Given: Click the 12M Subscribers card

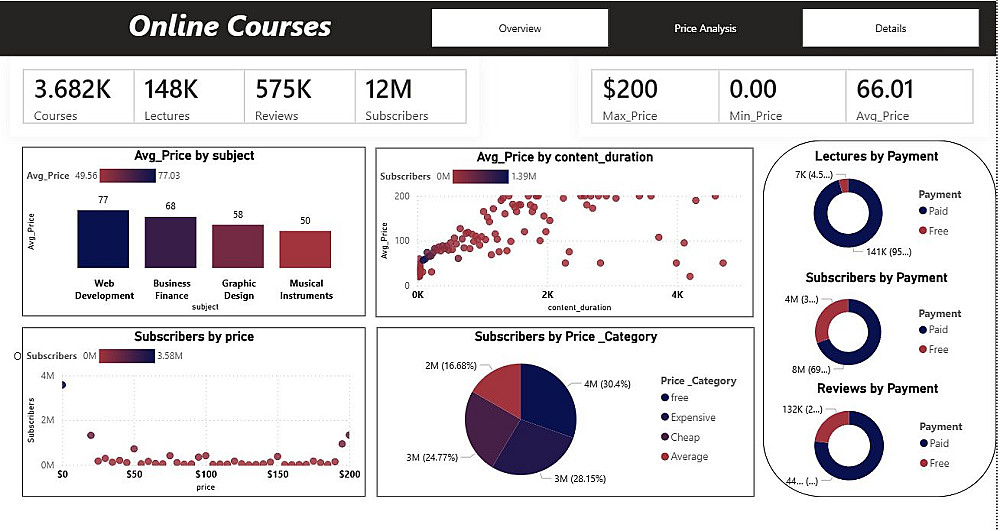Looking at the screenshot, I should pyautogui.click(x=410, y=98).
